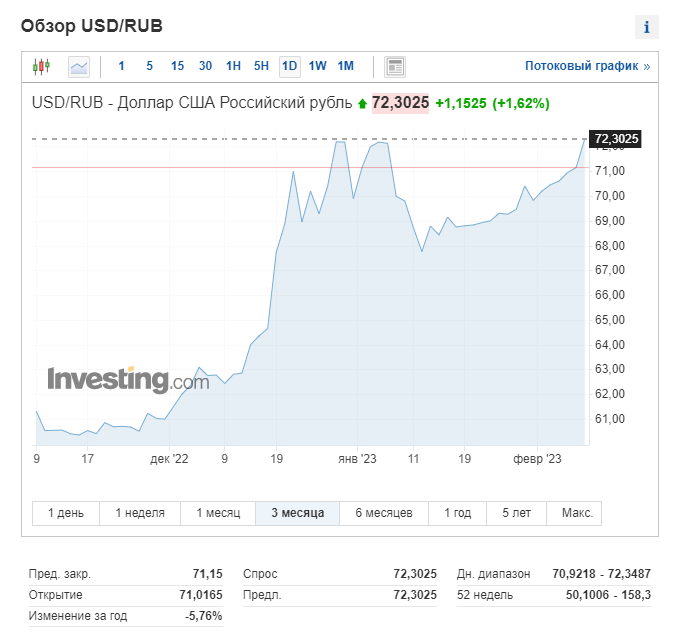Show the Макс. time range

pos(576,513)
